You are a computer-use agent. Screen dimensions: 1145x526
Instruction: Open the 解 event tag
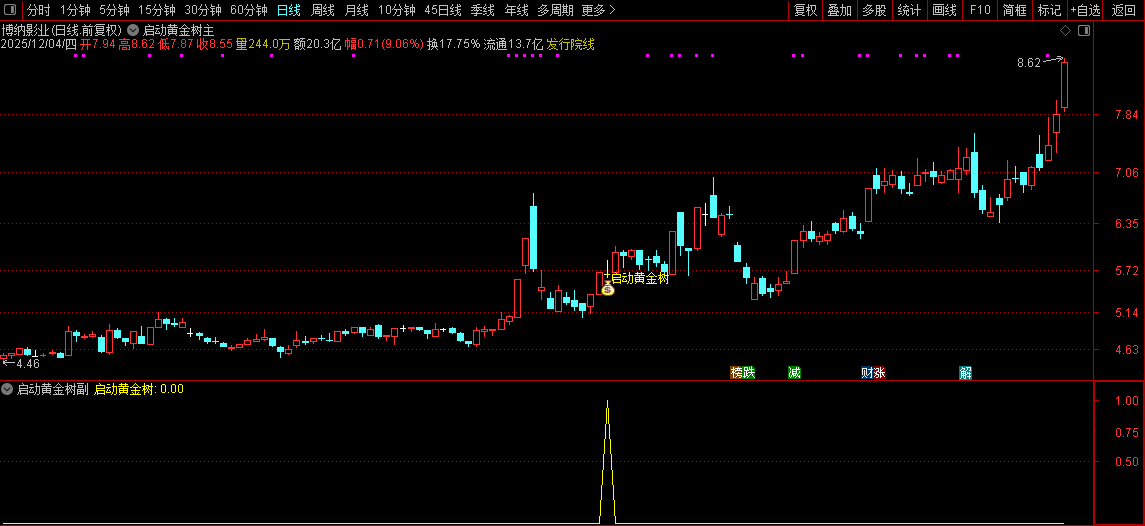click(965, 373)
